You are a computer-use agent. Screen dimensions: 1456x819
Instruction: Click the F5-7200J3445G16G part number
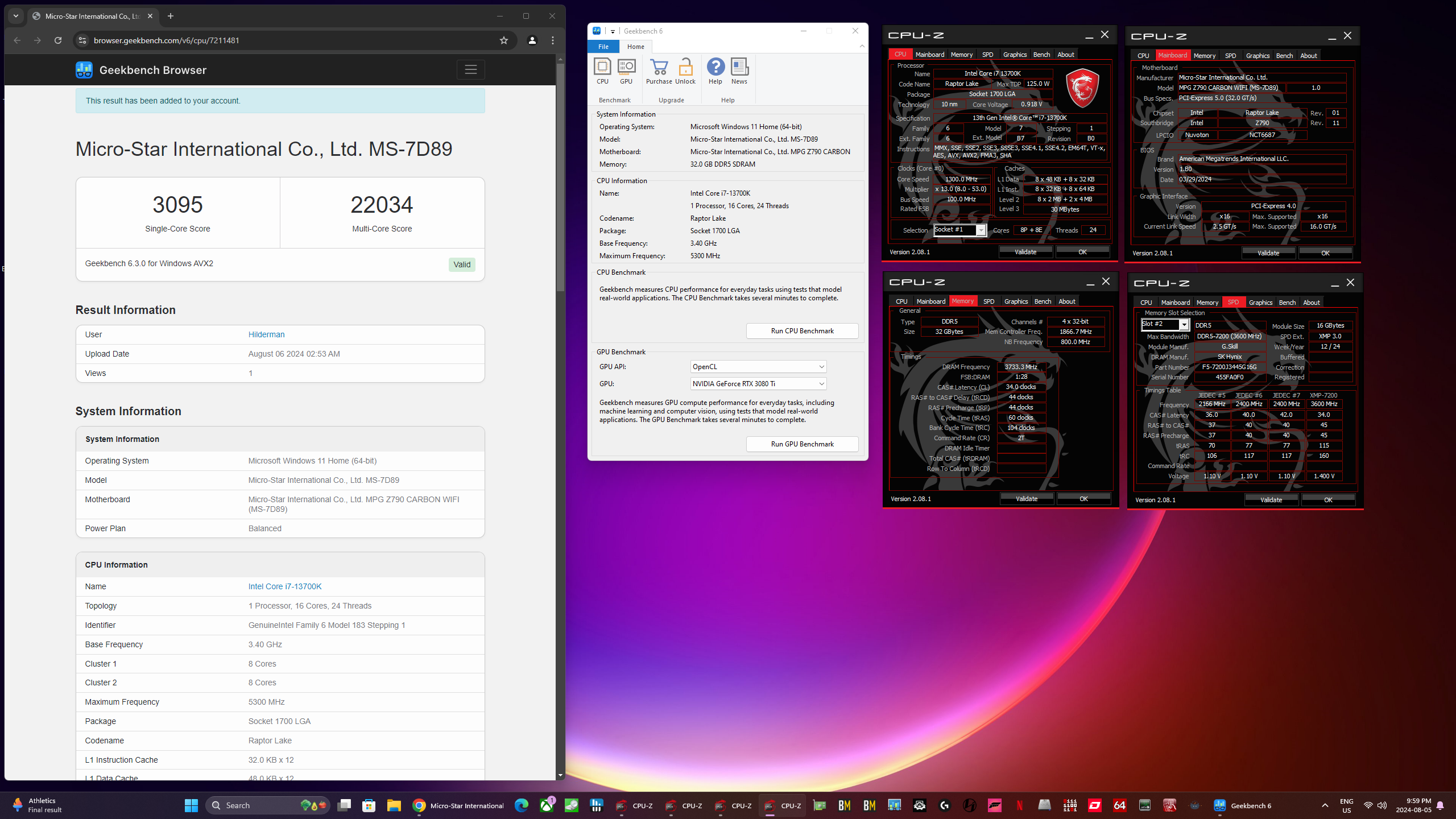[x=1229, y=367]
